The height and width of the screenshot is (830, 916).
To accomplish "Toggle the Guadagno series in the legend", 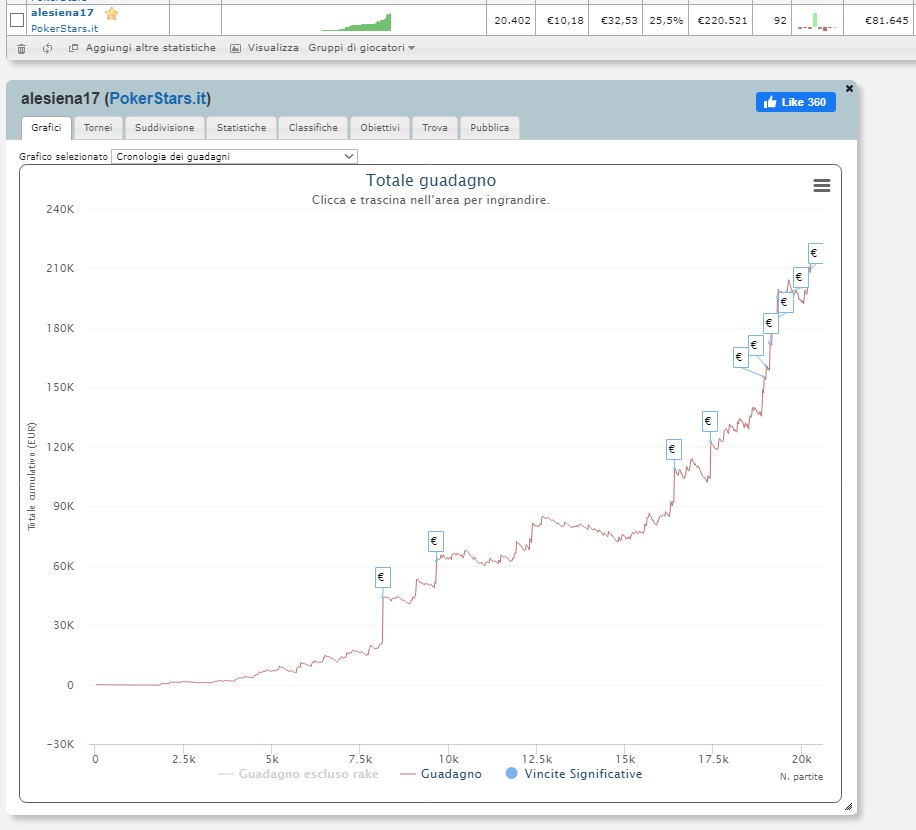I will pos(441,774).
